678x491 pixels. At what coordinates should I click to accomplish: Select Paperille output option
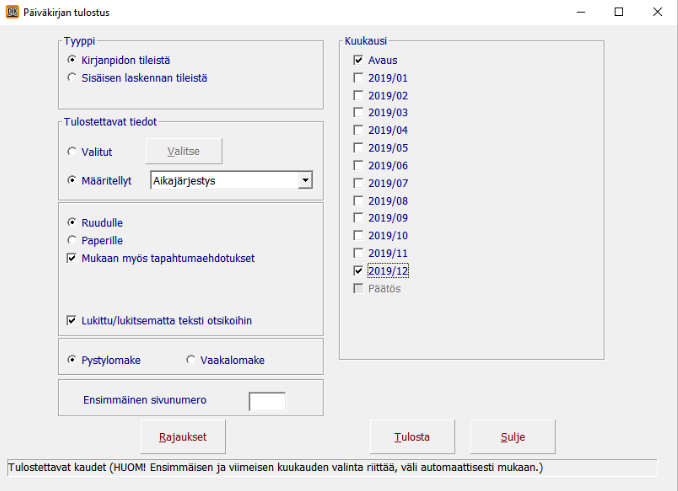pyautogui.click(x=72, y=240)
